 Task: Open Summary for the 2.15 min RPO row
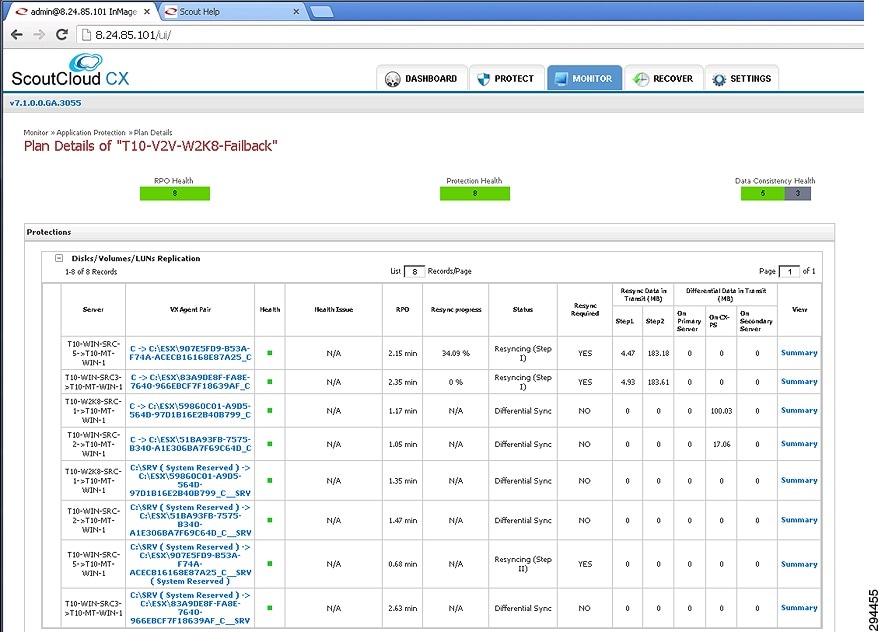tap(799, 353)
